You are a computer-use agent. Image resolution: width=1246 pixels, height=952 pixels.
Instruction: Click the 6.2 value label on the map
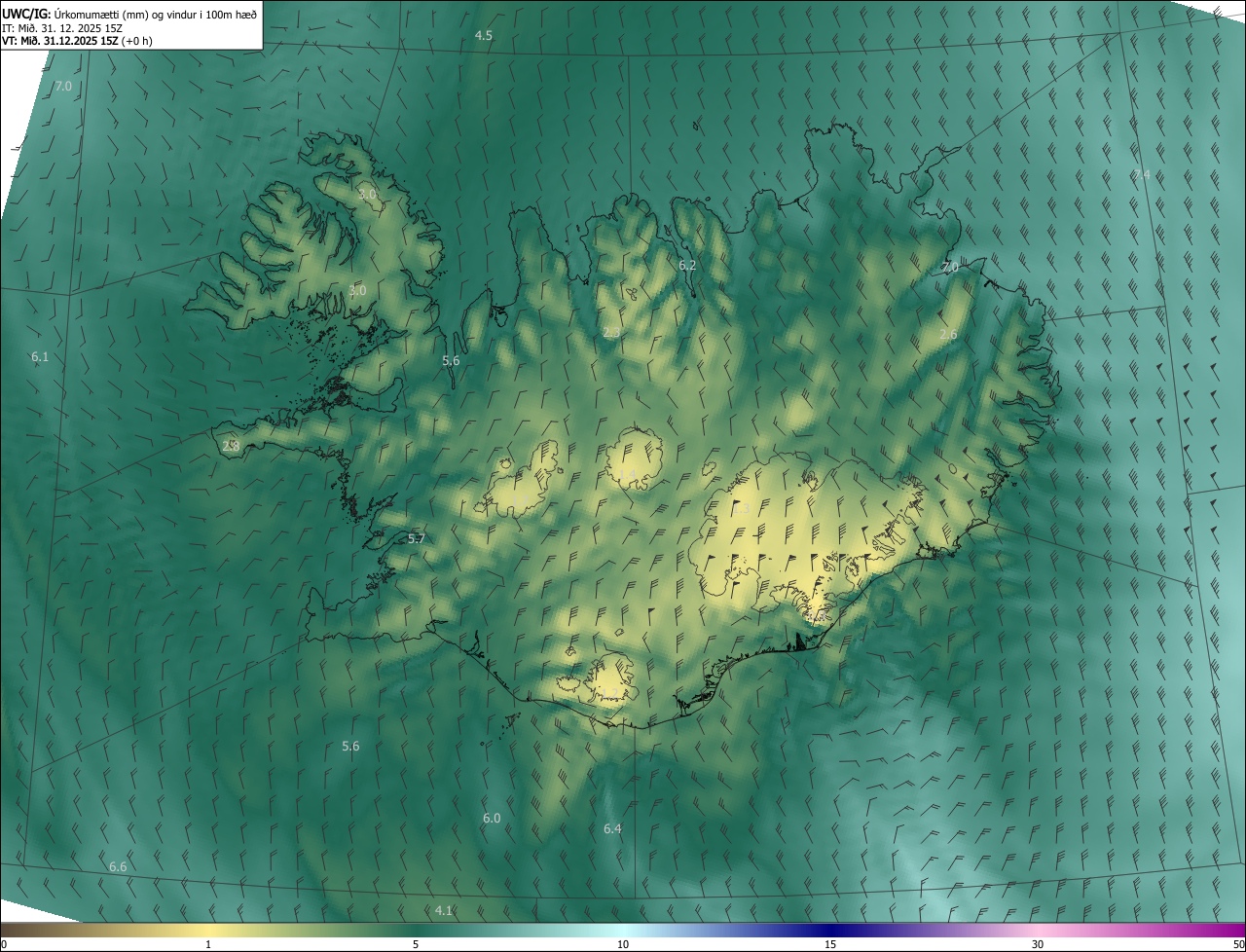pos(687,265)
